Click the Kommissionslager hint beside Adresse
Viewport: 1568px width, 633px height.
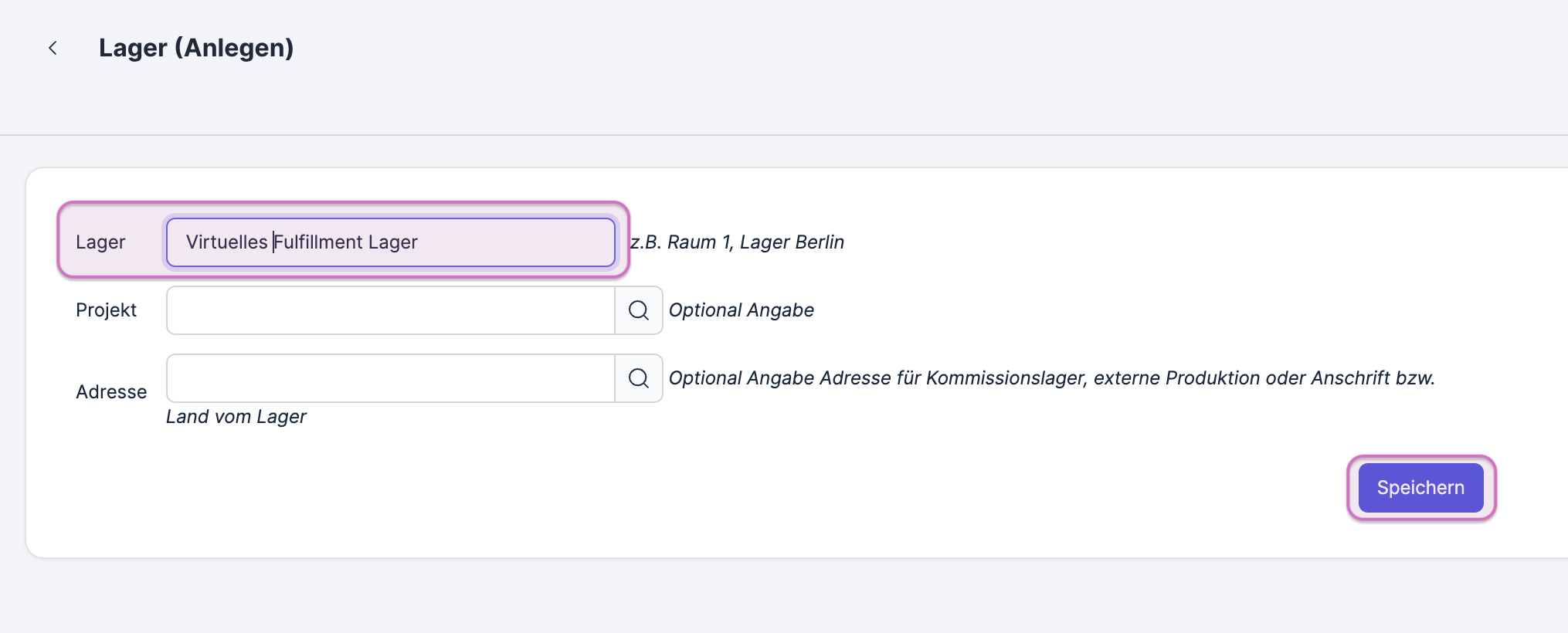pyautogui.click(x=1052, y=378)
